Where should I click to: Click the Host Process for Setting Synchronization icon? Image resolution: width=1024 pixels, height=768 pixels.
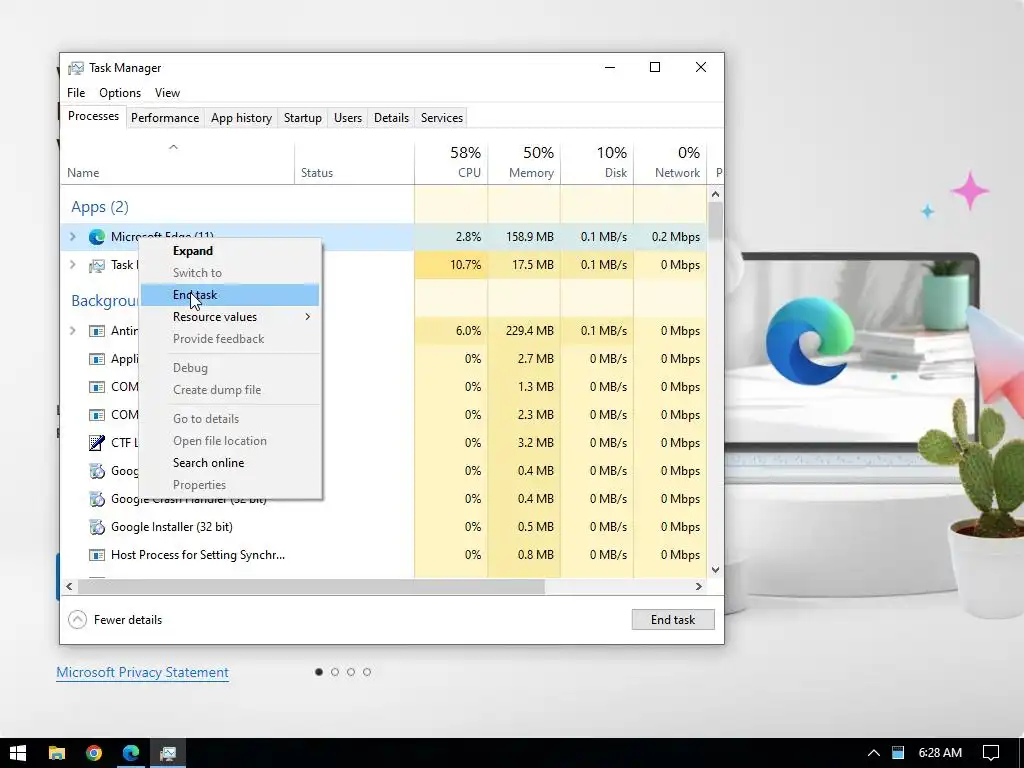click(97, 555)
